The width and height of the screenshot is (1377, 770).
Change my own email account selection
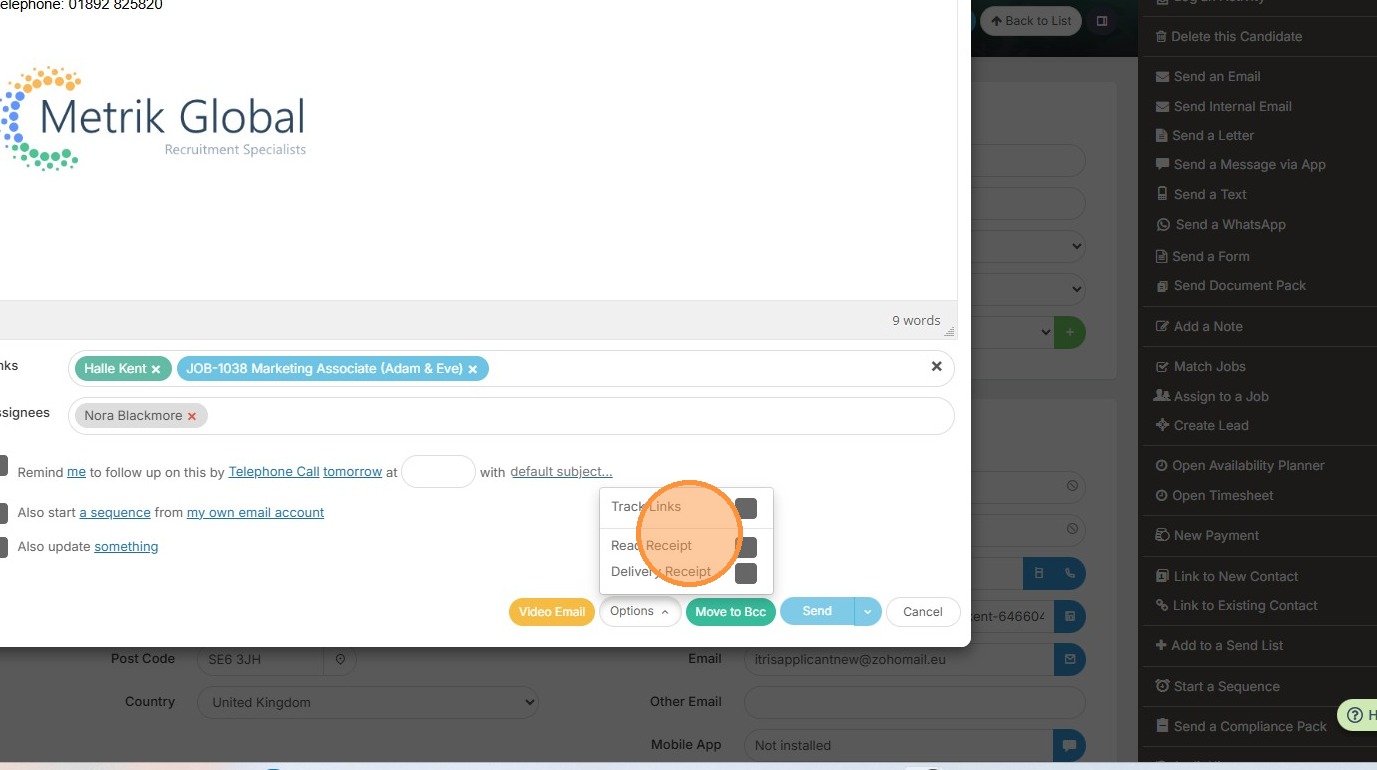coord(255,513)
